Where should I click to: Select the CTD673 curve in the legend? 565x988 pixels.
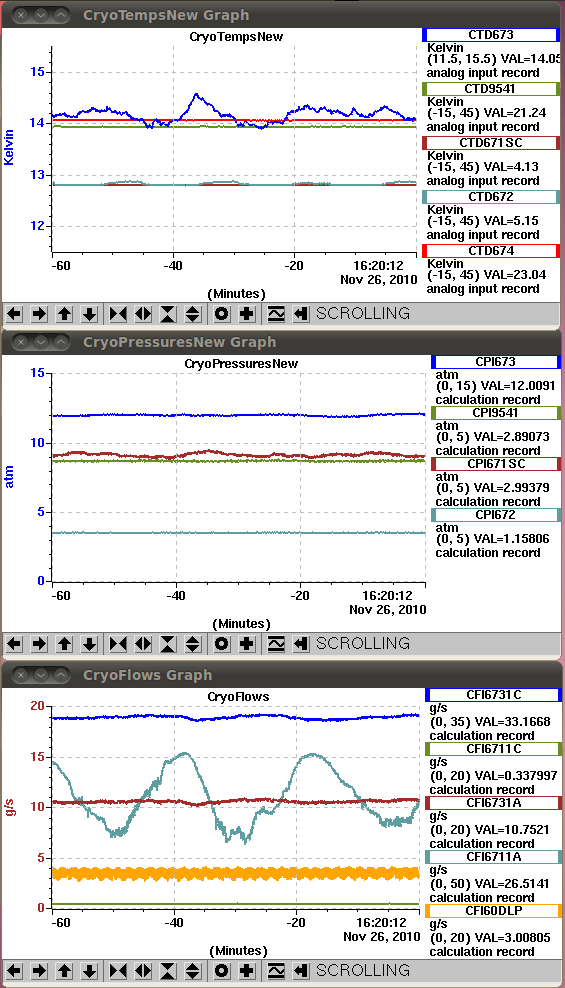coord(491,35)
